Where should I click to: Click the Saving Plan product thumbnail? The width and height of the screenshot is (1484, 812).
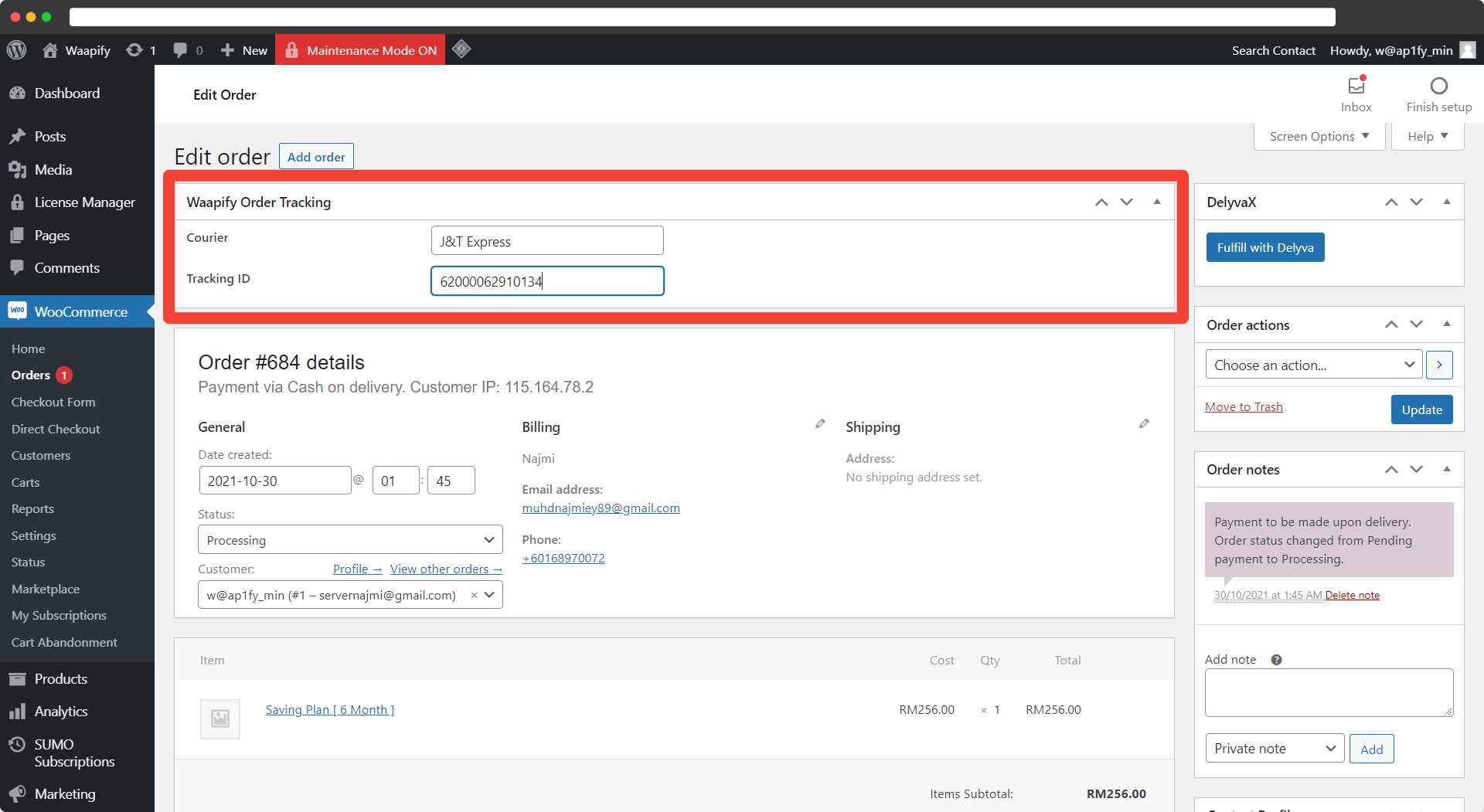220,719
